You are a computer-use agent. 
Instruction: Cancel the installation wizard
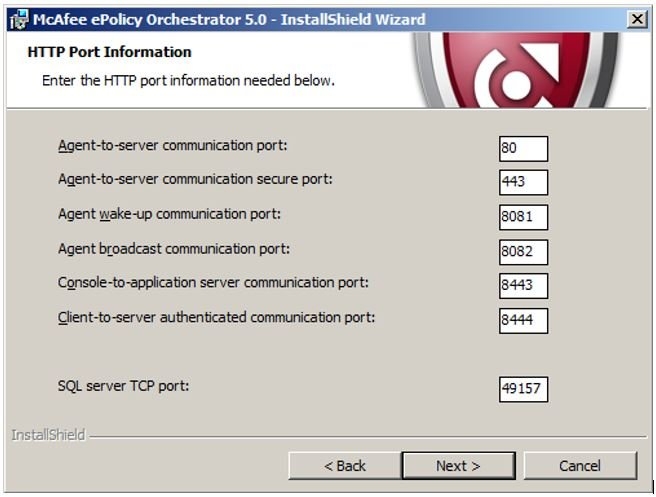[x=580, y=466]
